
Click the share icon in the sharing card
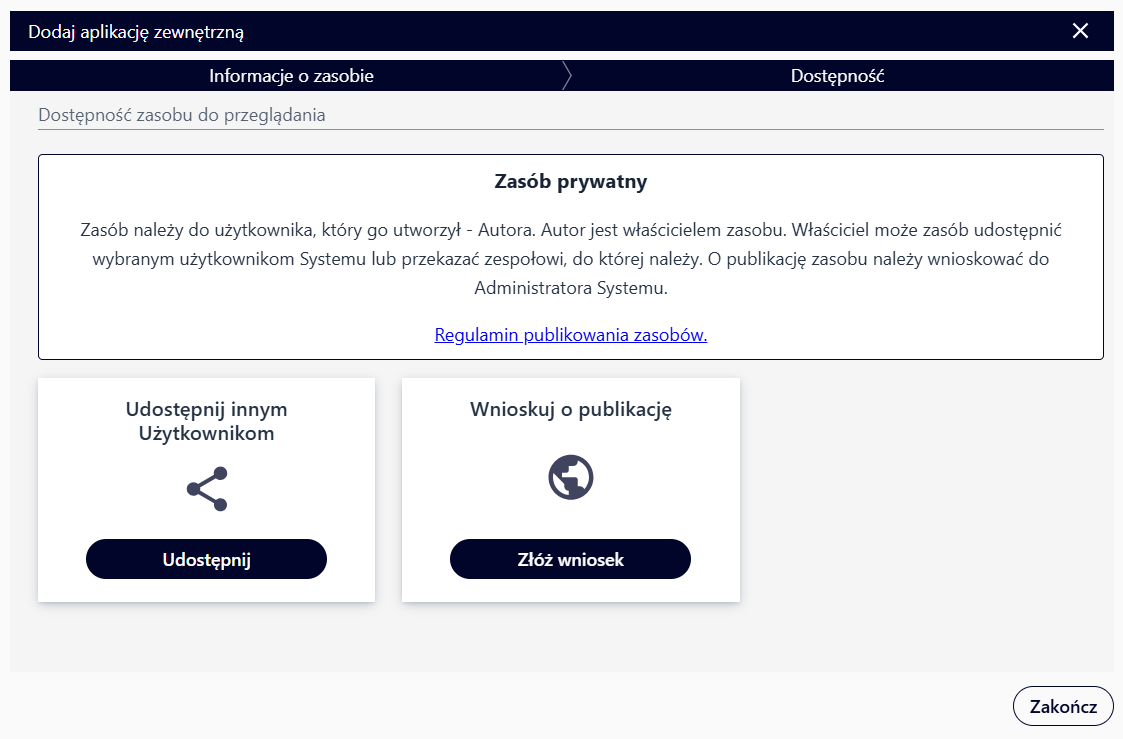[x=207, y=489]
